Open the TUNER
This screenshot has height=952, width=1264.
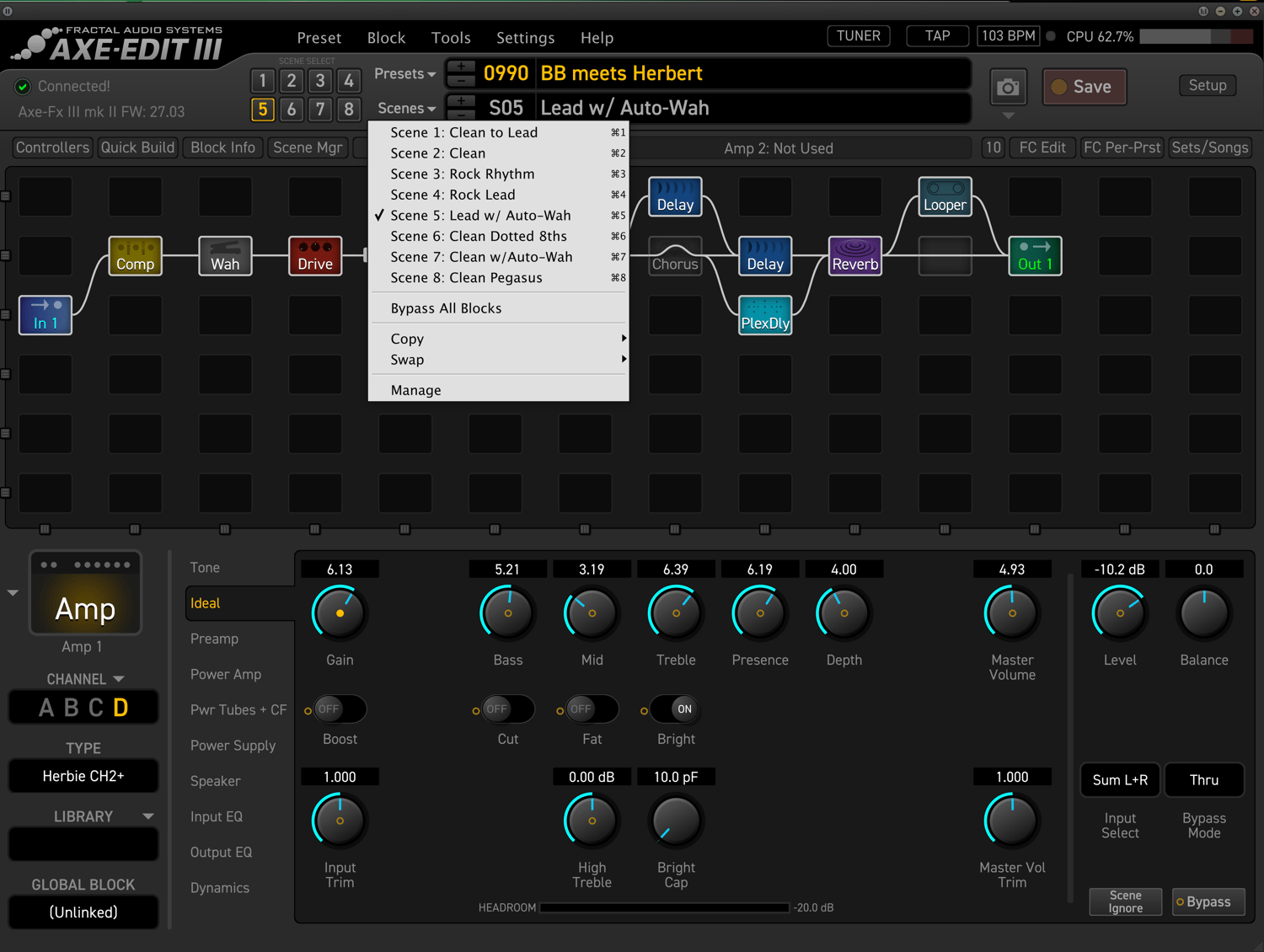[x=859, y=36]
